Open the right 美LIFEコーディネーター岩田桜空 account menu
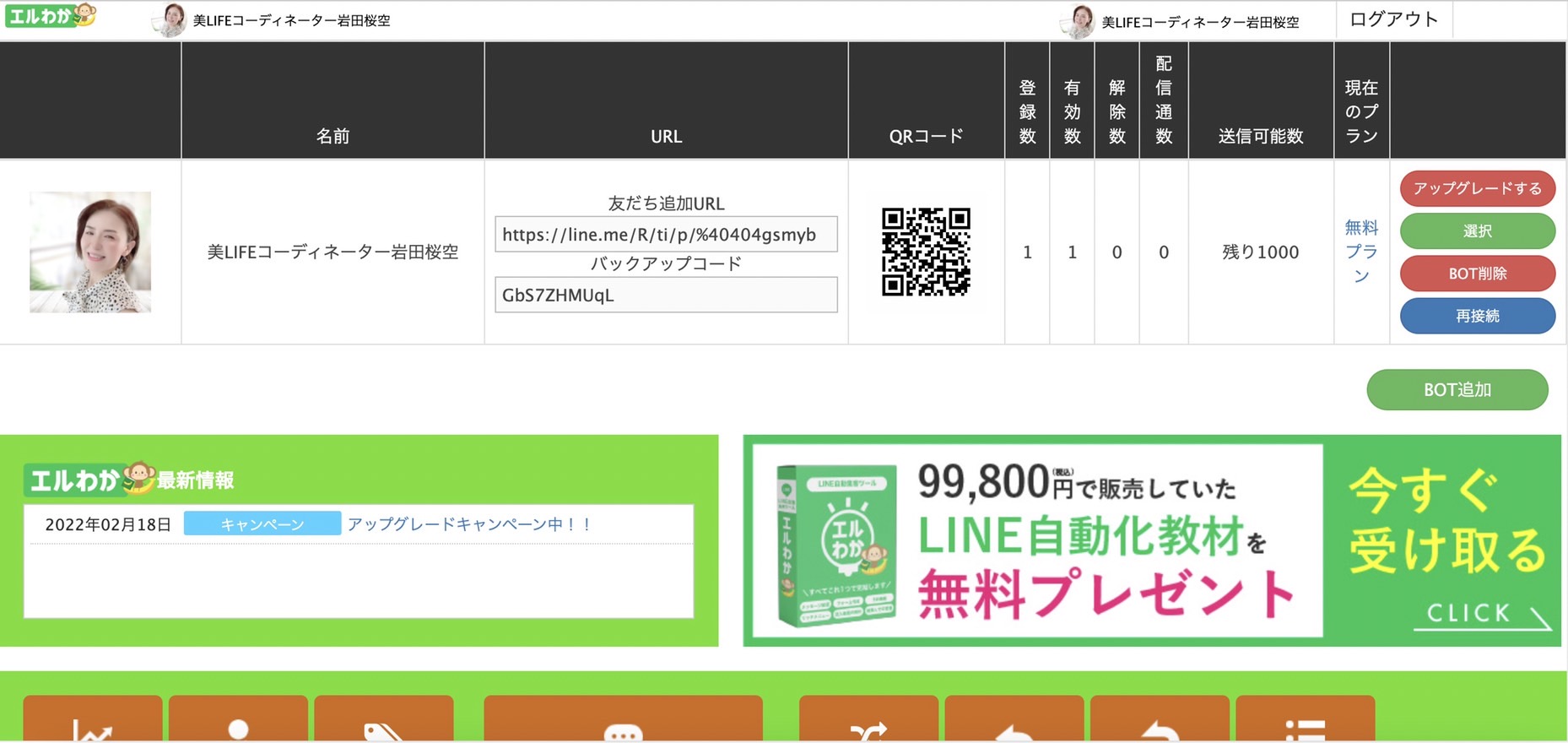 click(1200, 23)
